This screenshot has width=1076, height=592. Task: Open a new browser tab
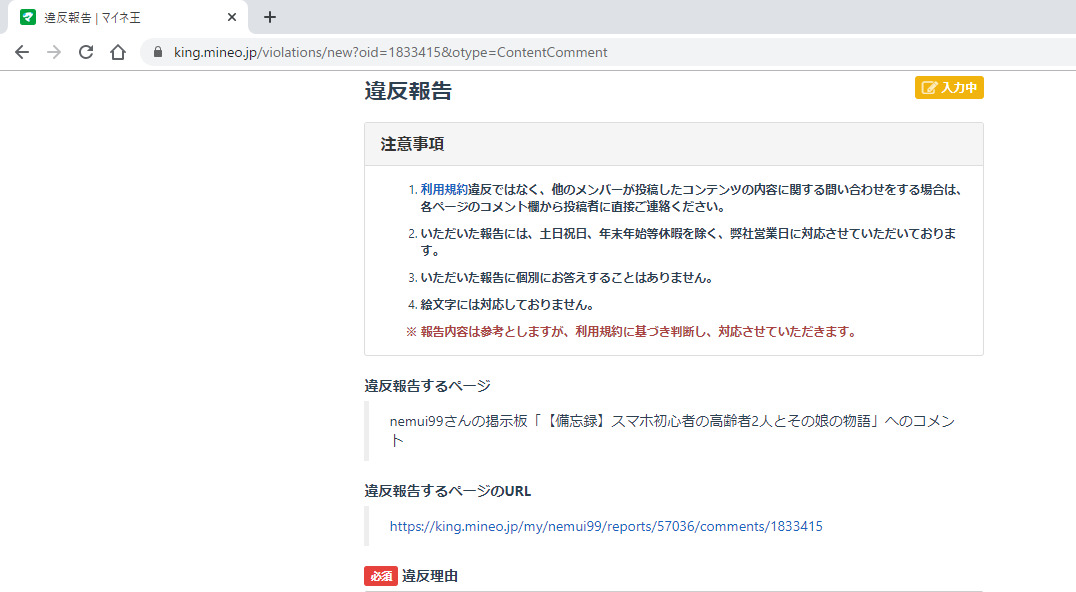(x=270, y=17)
